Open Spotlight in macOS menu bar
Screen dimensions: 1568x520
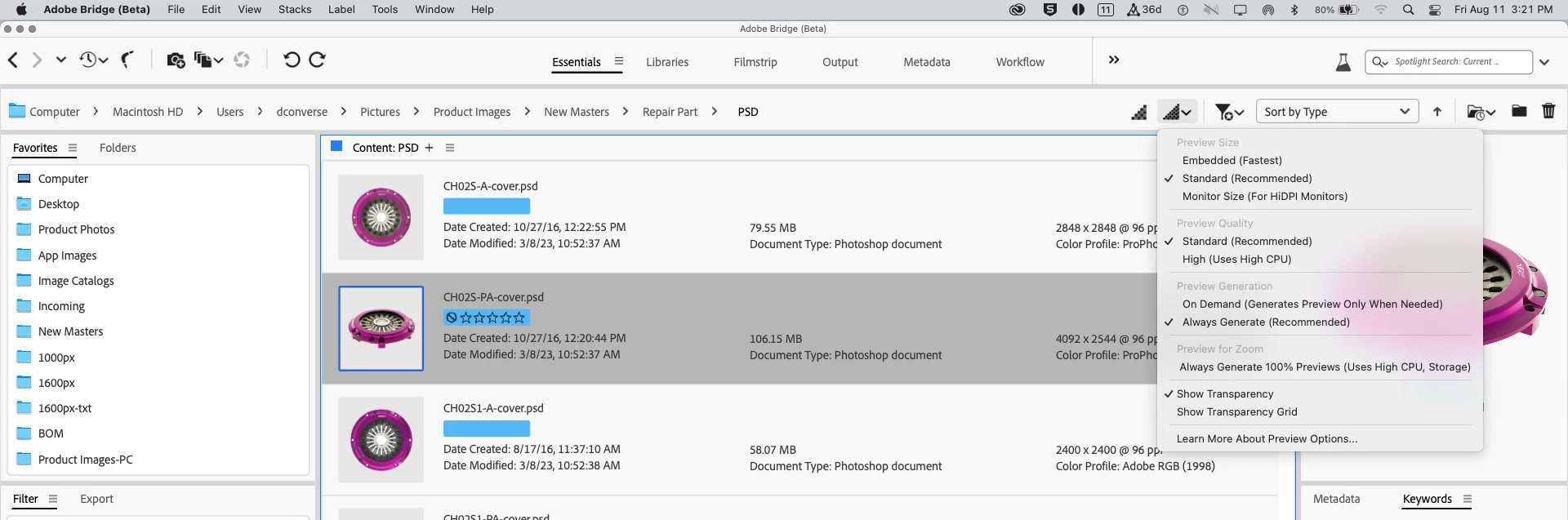[1408, 10]
